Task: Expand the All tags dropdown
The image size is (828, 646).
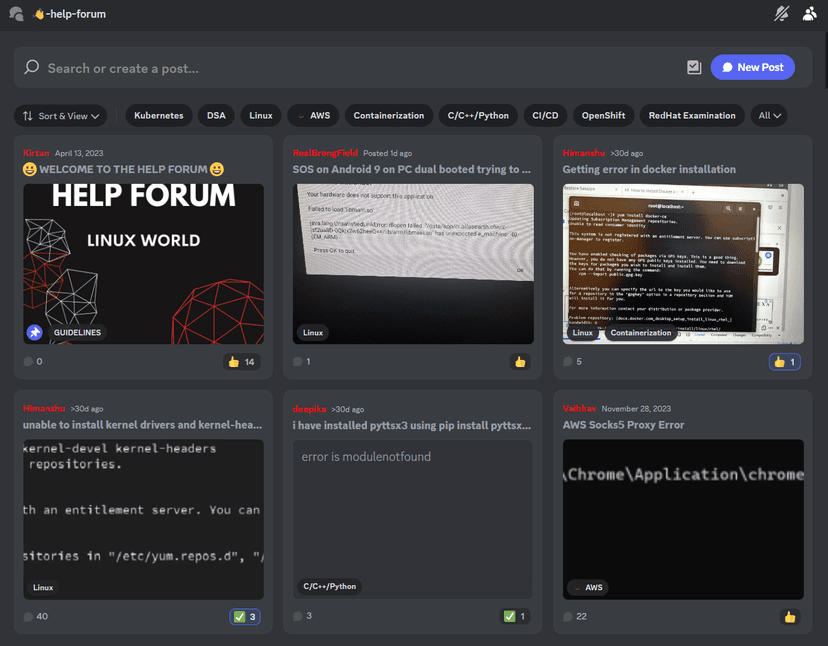Action: coord(770,116)
